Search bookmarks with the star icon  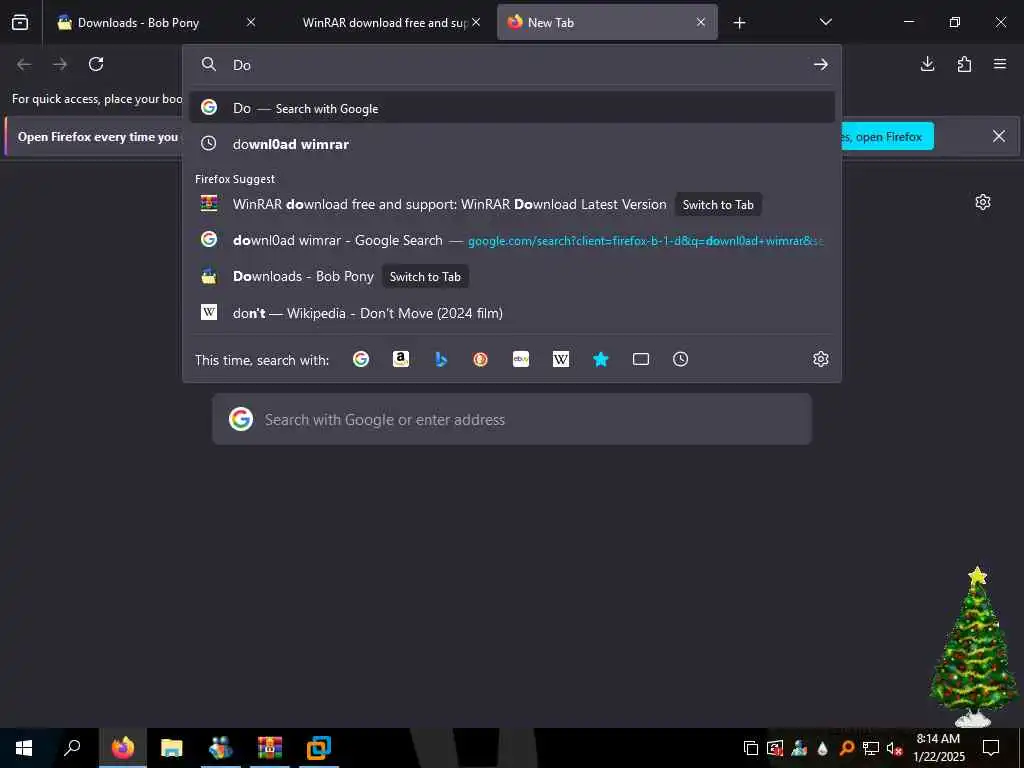[x=601, y=359]
